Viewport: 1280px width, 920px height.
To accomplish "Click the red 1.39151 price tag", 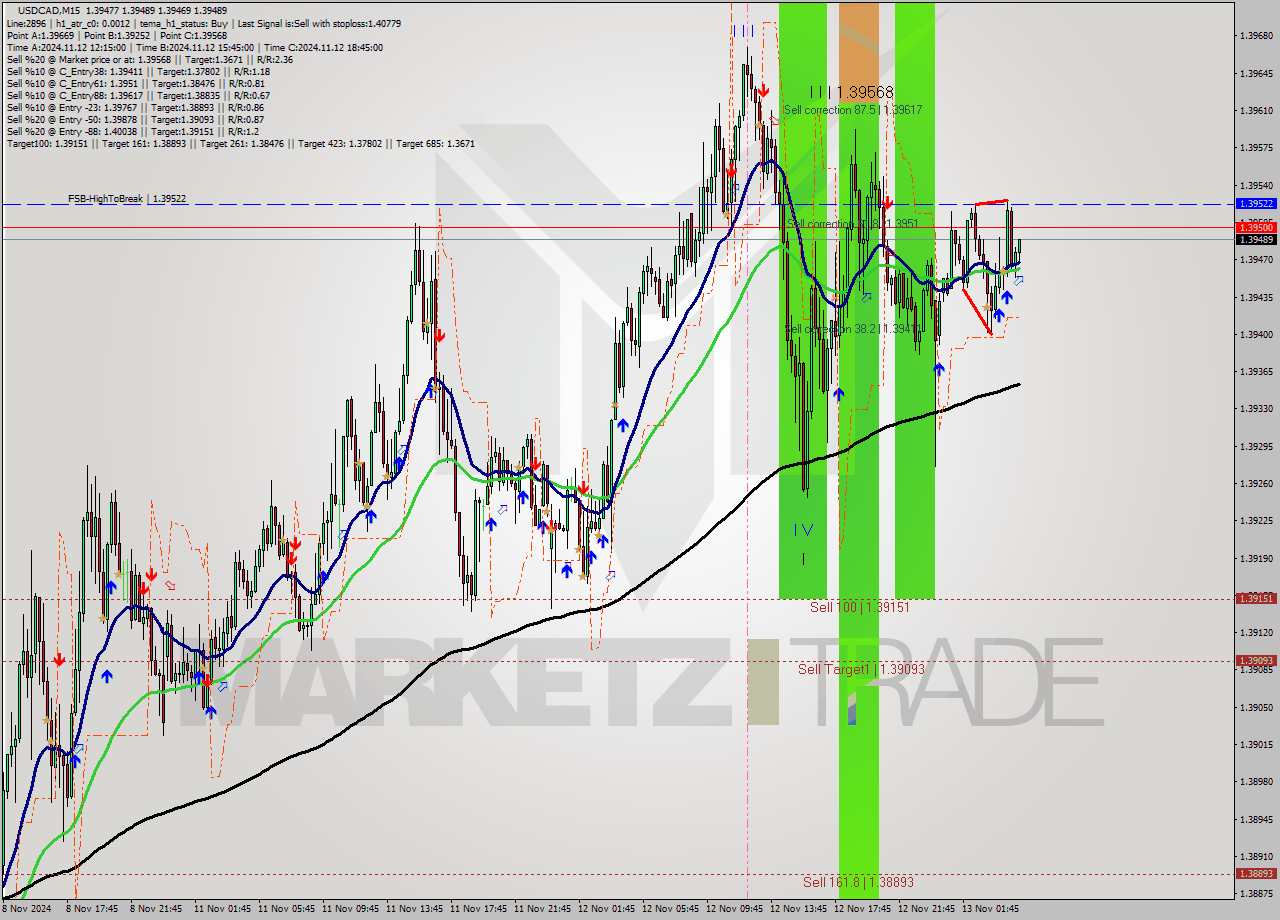I will coord(1256,598).
